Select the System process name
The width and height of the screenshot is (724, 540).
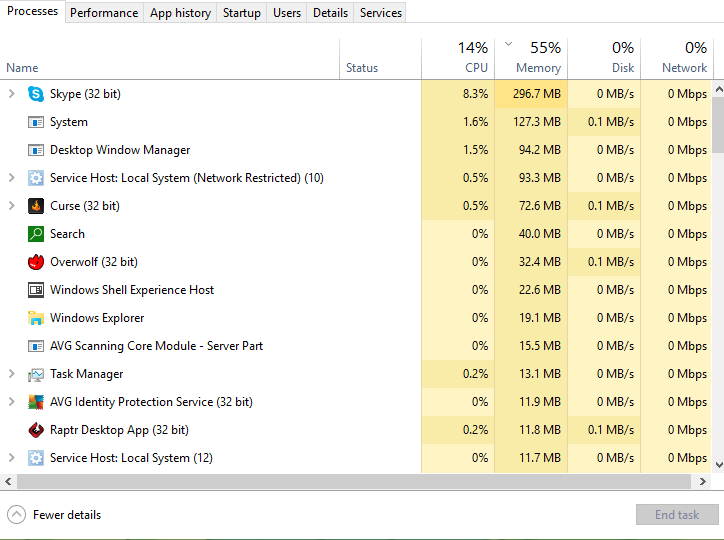[x=69, y=122]
